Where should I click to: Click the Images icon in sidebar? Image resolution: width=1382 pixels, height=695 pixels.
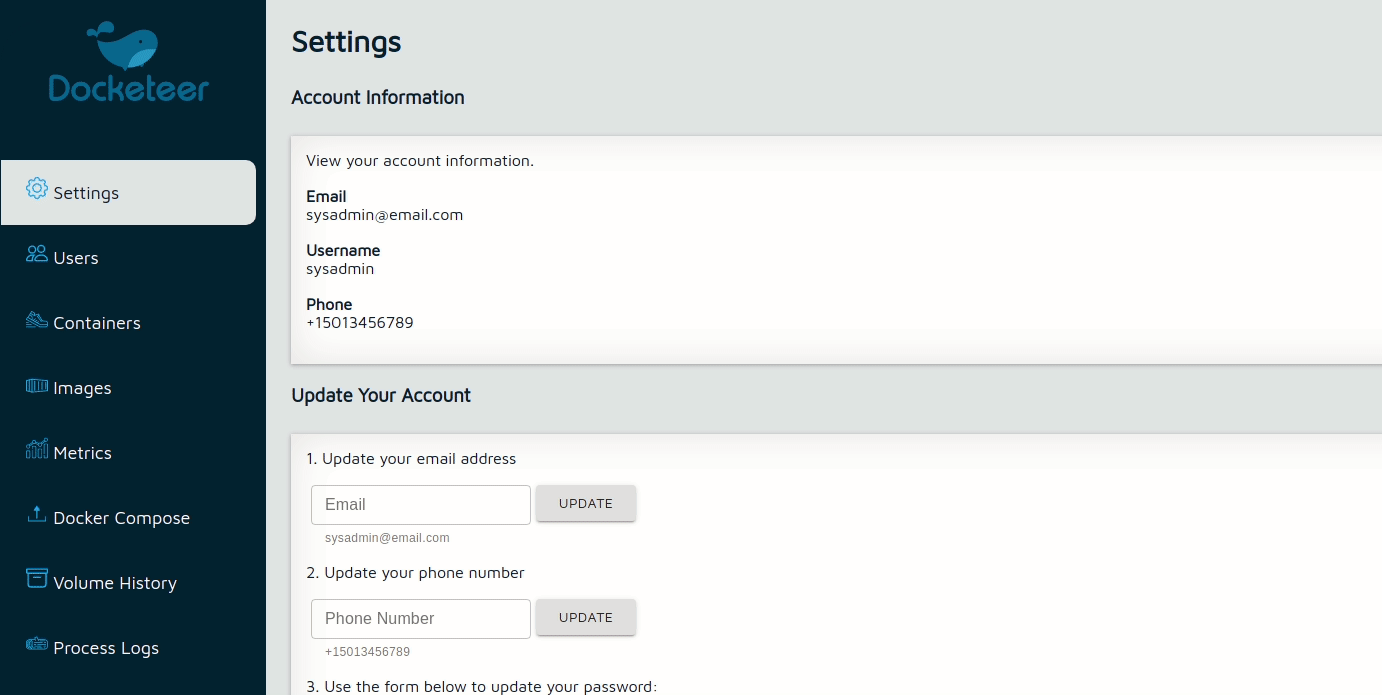37,385
